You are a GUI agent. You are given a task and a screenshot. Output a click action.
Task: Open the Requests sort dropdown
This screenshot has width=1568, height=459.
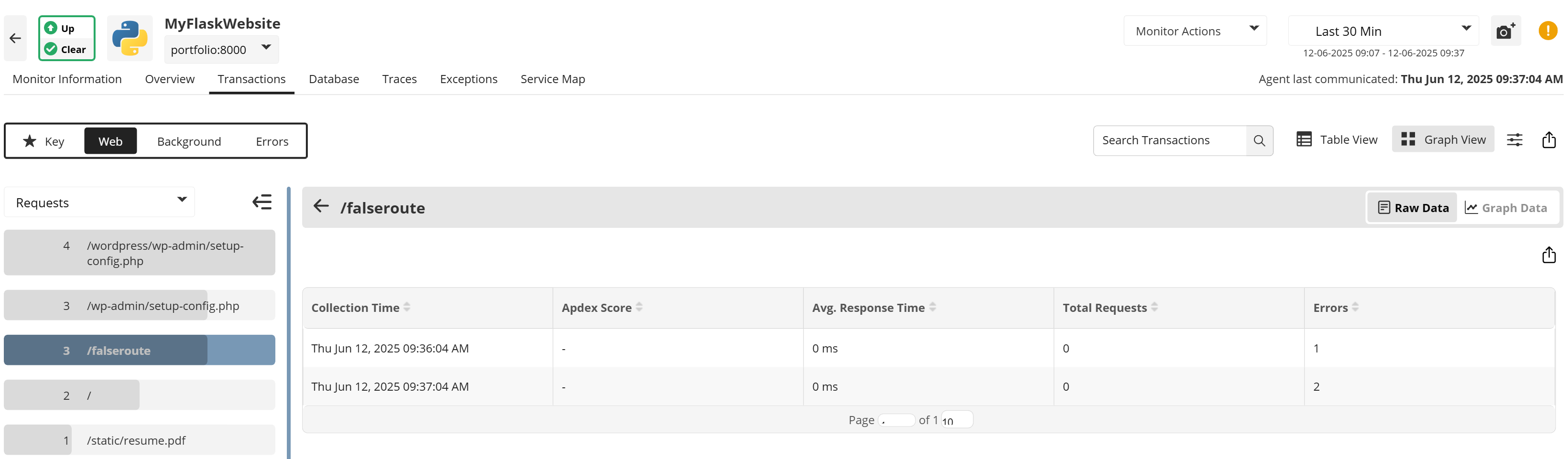point(99,203)
